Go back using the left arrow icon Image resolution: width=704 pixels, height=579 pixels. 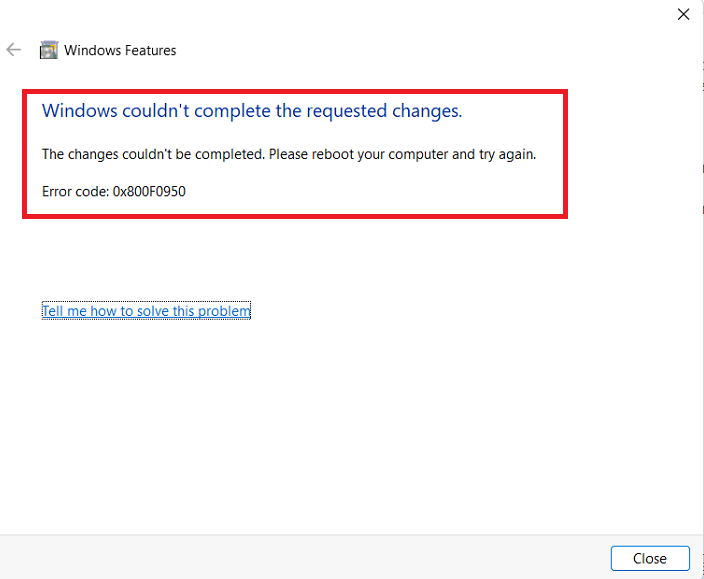pos(13,49)
